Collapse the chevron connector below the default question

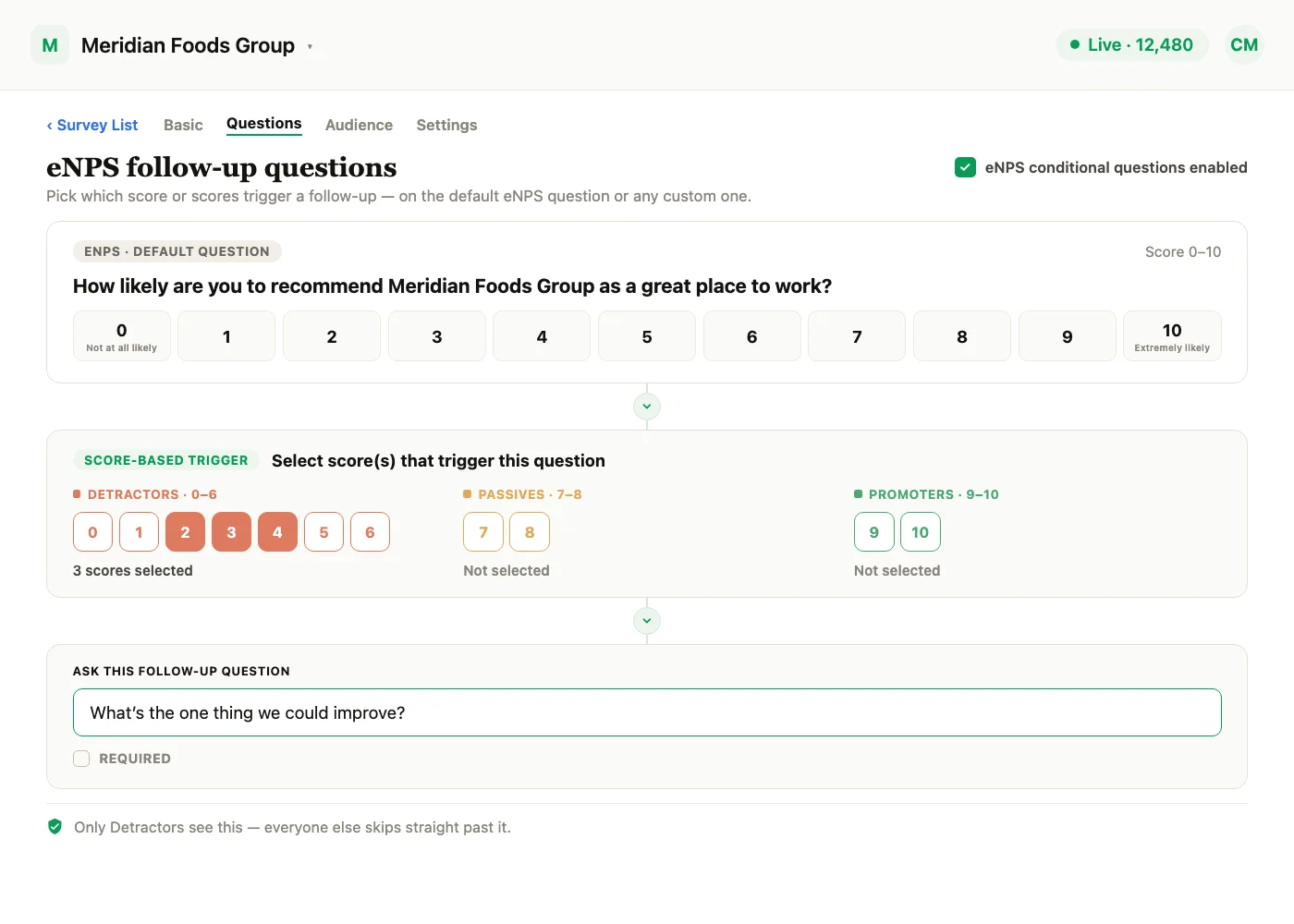click(647, 407)
